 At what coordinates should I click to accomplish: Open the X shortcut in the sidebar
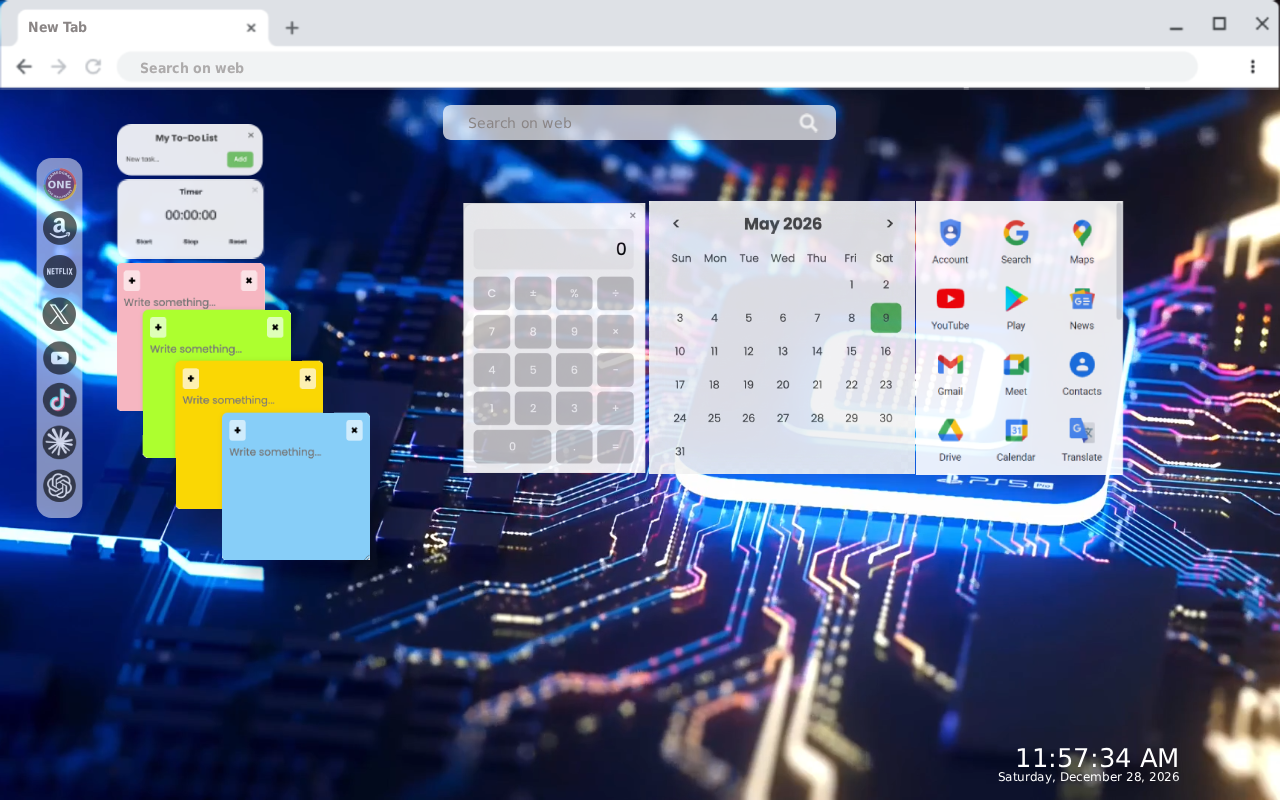(60, 314)
